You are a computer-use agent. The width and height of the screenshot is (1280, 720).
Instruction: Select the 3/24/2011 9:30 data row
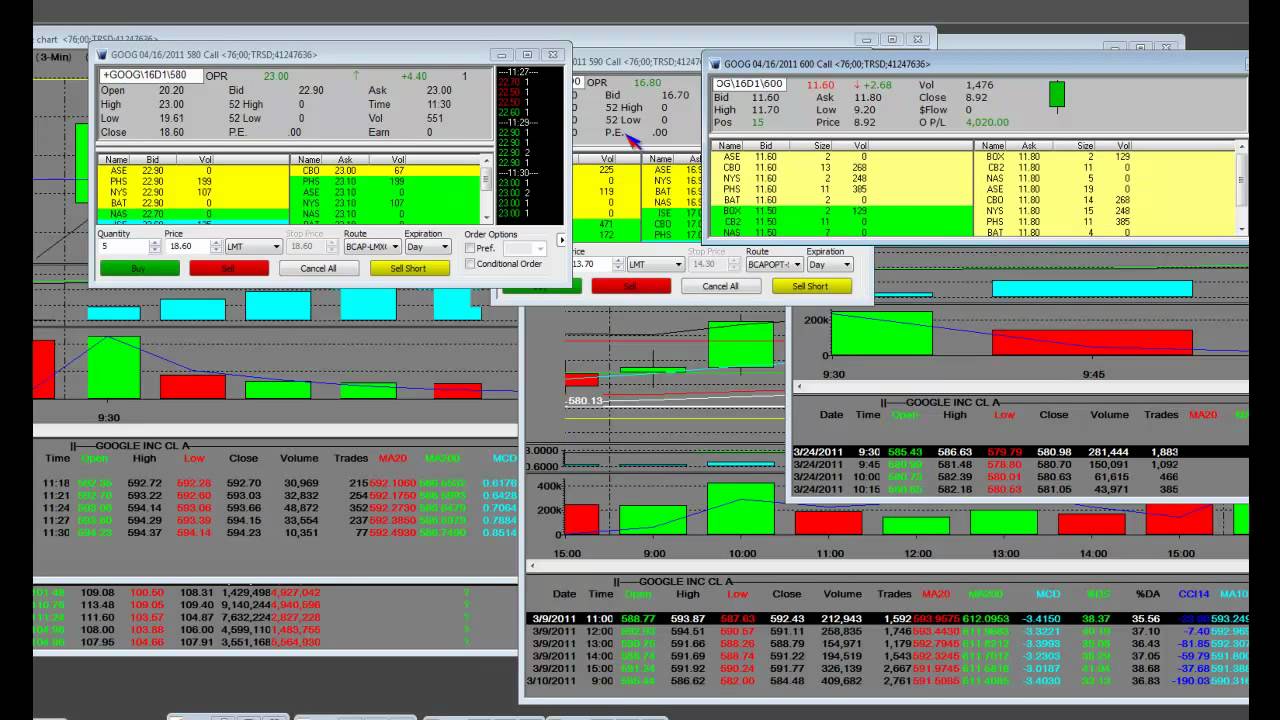click(1020, 452)
